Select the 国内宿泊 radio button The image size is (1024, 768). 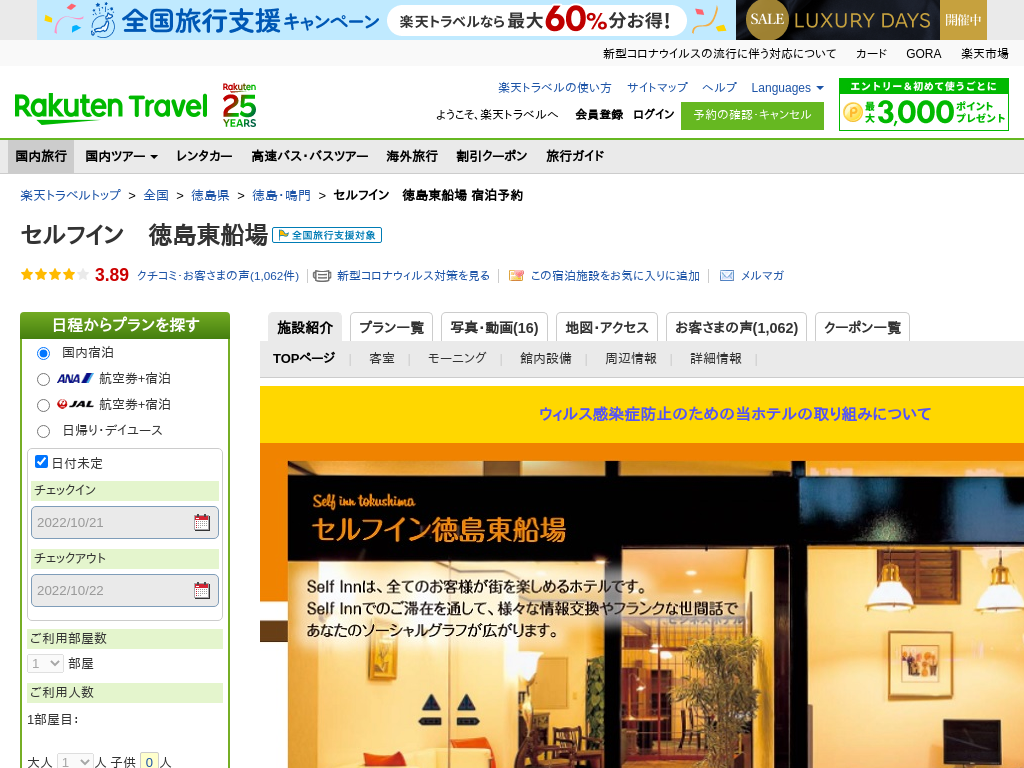(43, 353)
